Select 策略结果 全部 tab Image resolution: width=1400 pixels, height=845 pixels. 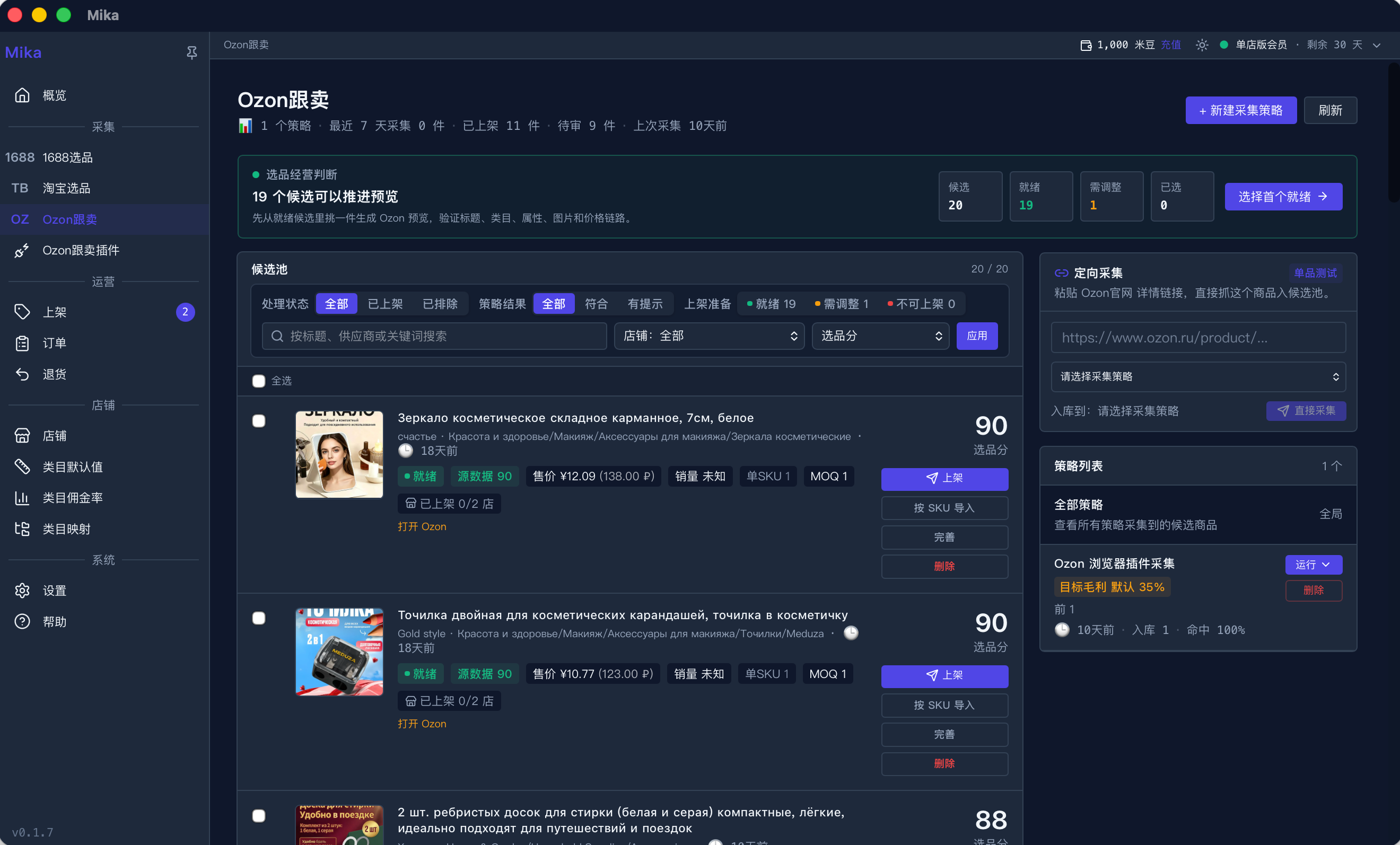(x=554, y=304)
